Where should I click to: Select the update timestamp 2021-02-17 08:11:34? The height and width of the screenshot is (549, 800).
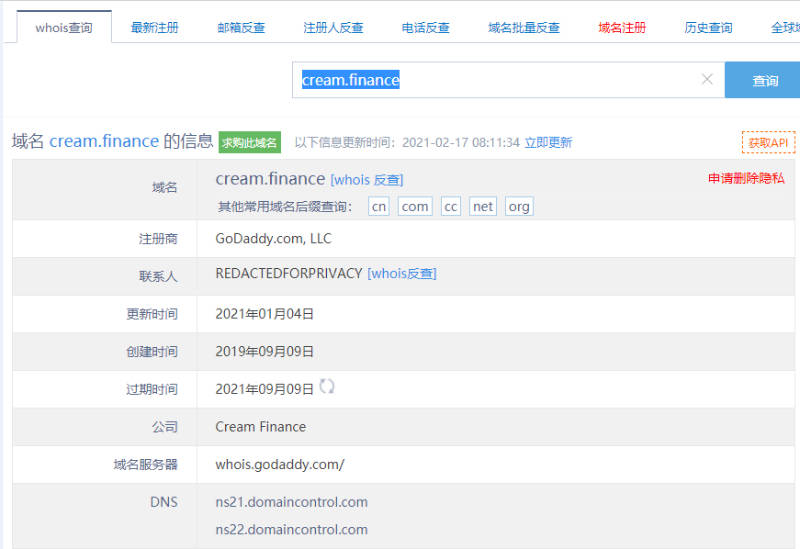(461, 142)
